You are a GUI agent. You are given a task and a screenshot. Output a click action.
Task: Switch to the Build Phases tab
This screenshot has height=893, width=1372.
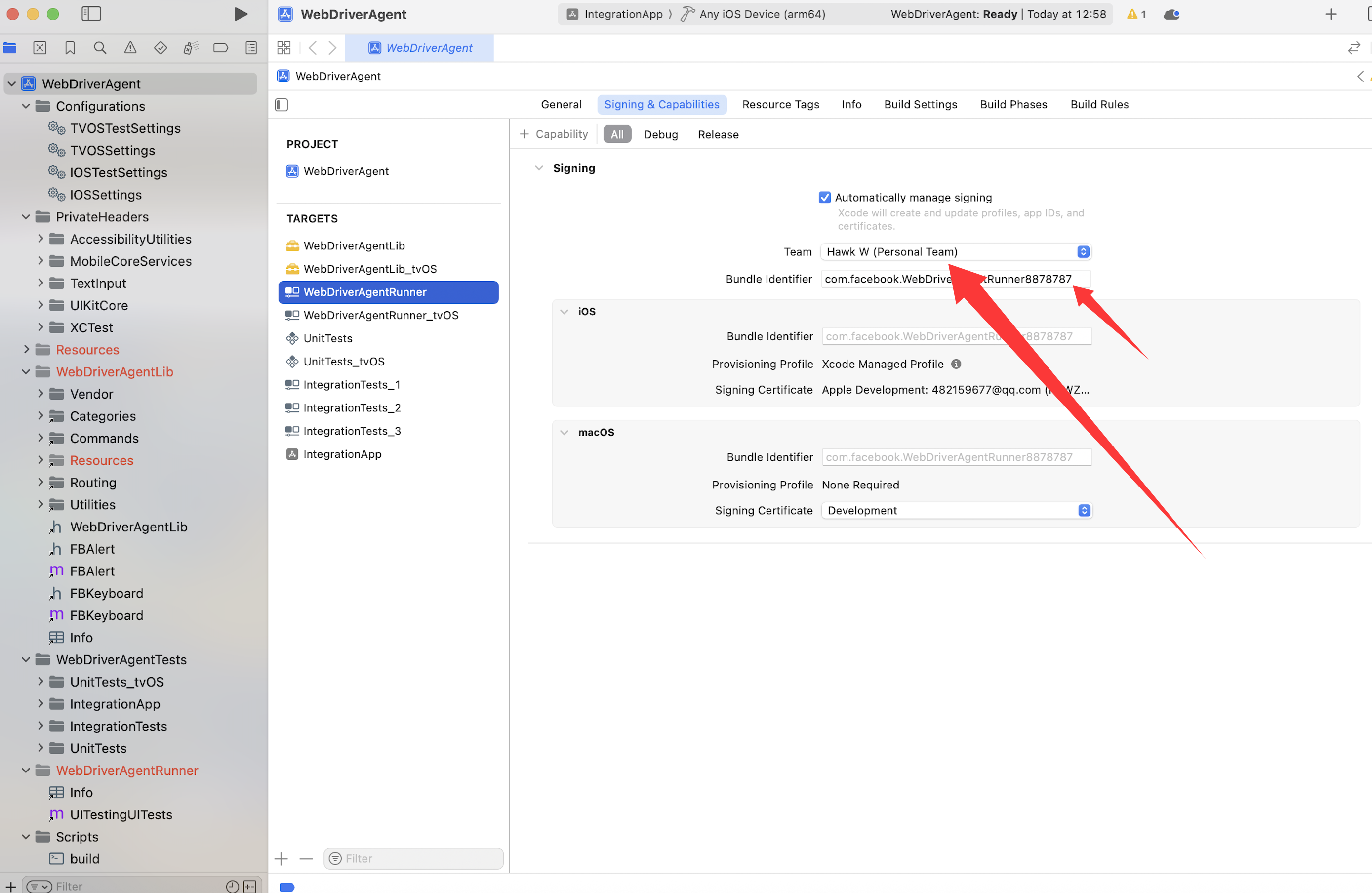[x=1013, y=104]
